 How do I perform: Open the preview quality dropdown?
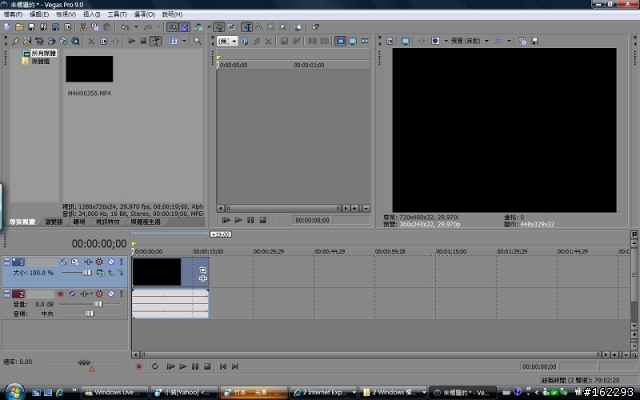[x=487, y=41]
